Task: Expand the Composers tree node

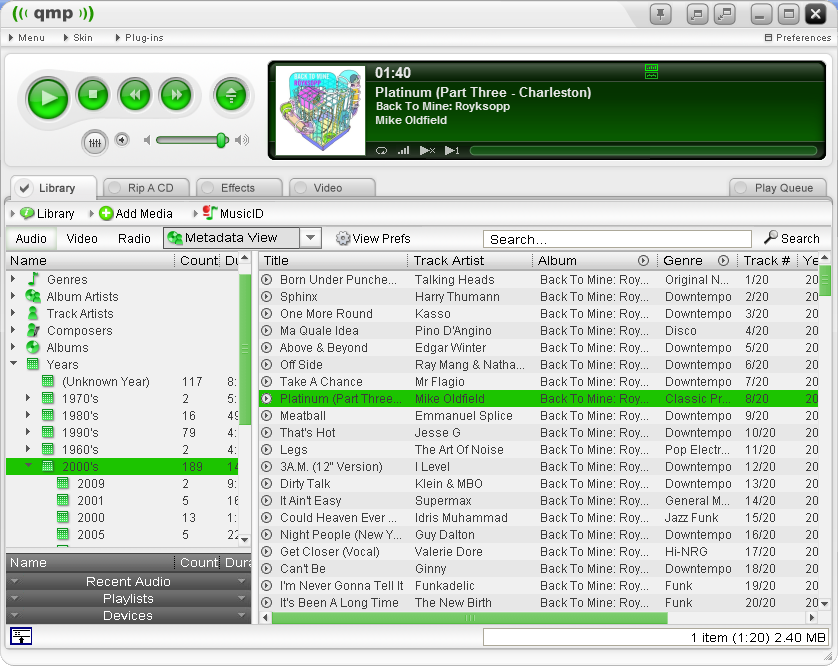Action: (x=13, y=330)
